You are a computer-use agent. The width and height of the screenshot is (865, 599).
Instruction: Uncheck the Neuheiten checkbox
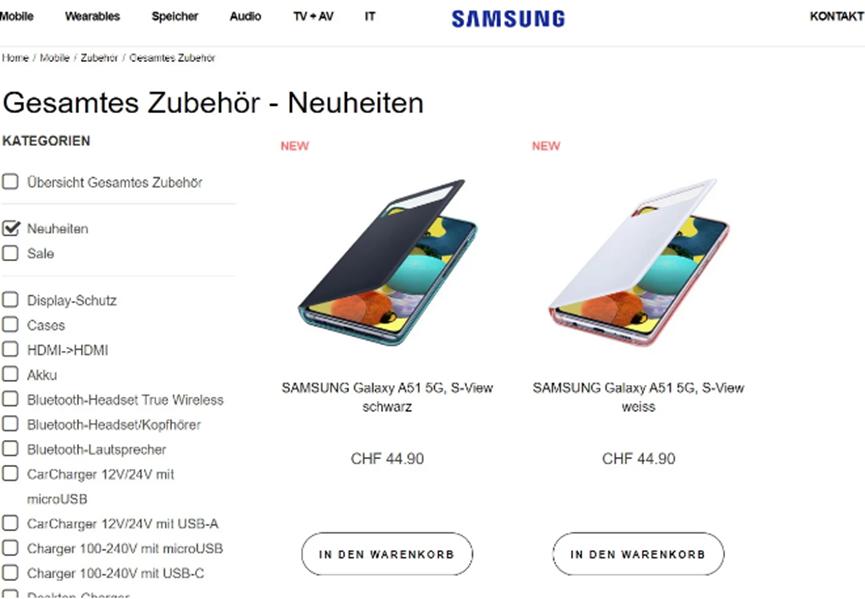(x=11, y=228)
